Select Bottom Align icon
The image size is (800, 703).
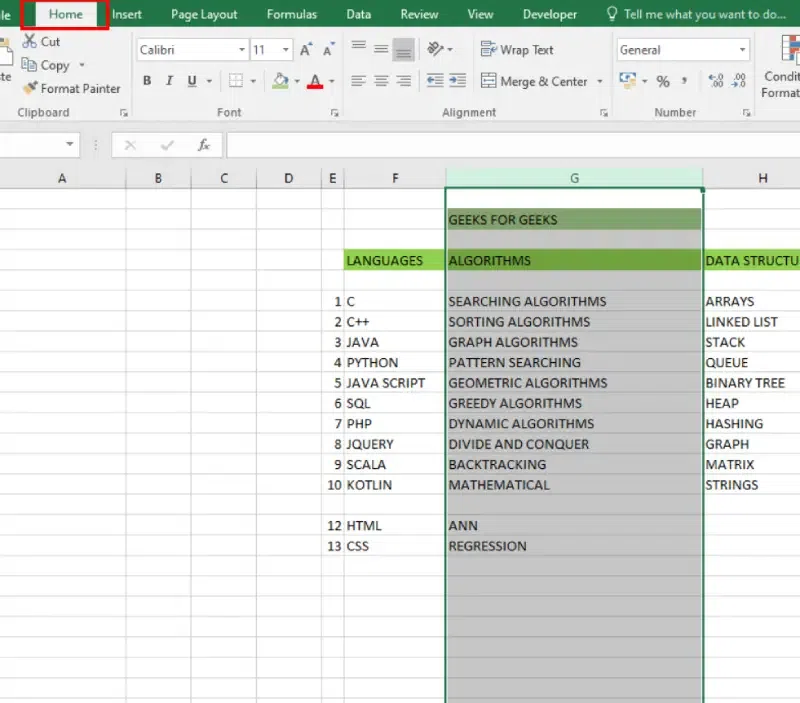pyautogui.click(x=403, y=49)
